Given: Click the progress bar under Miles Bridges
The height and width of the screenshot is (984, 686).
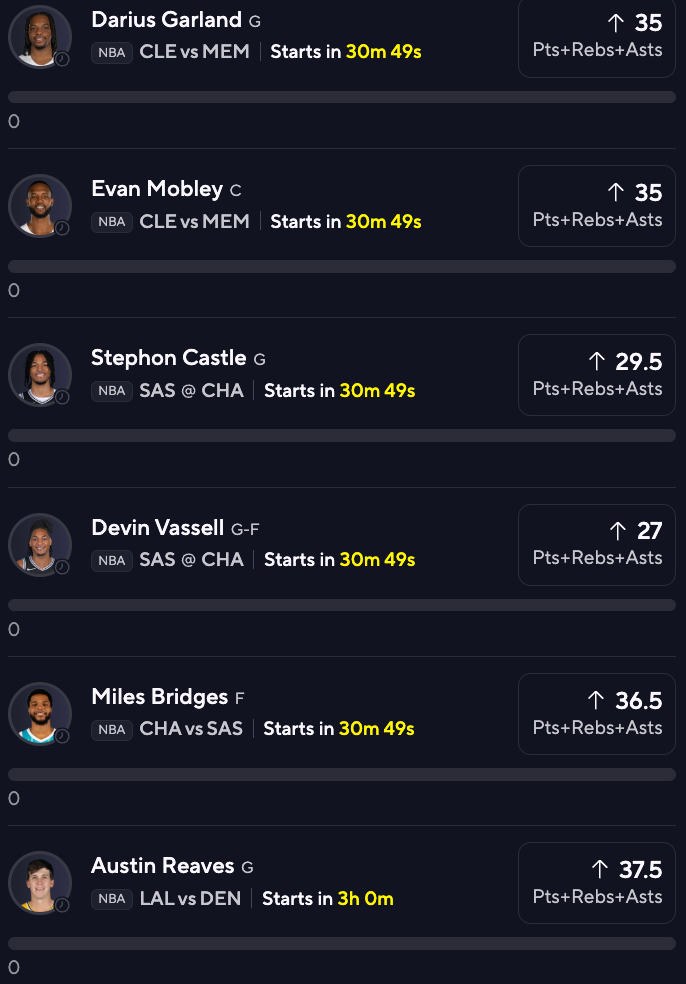Looking at the screenshot, I should click(x=342, y=774).
